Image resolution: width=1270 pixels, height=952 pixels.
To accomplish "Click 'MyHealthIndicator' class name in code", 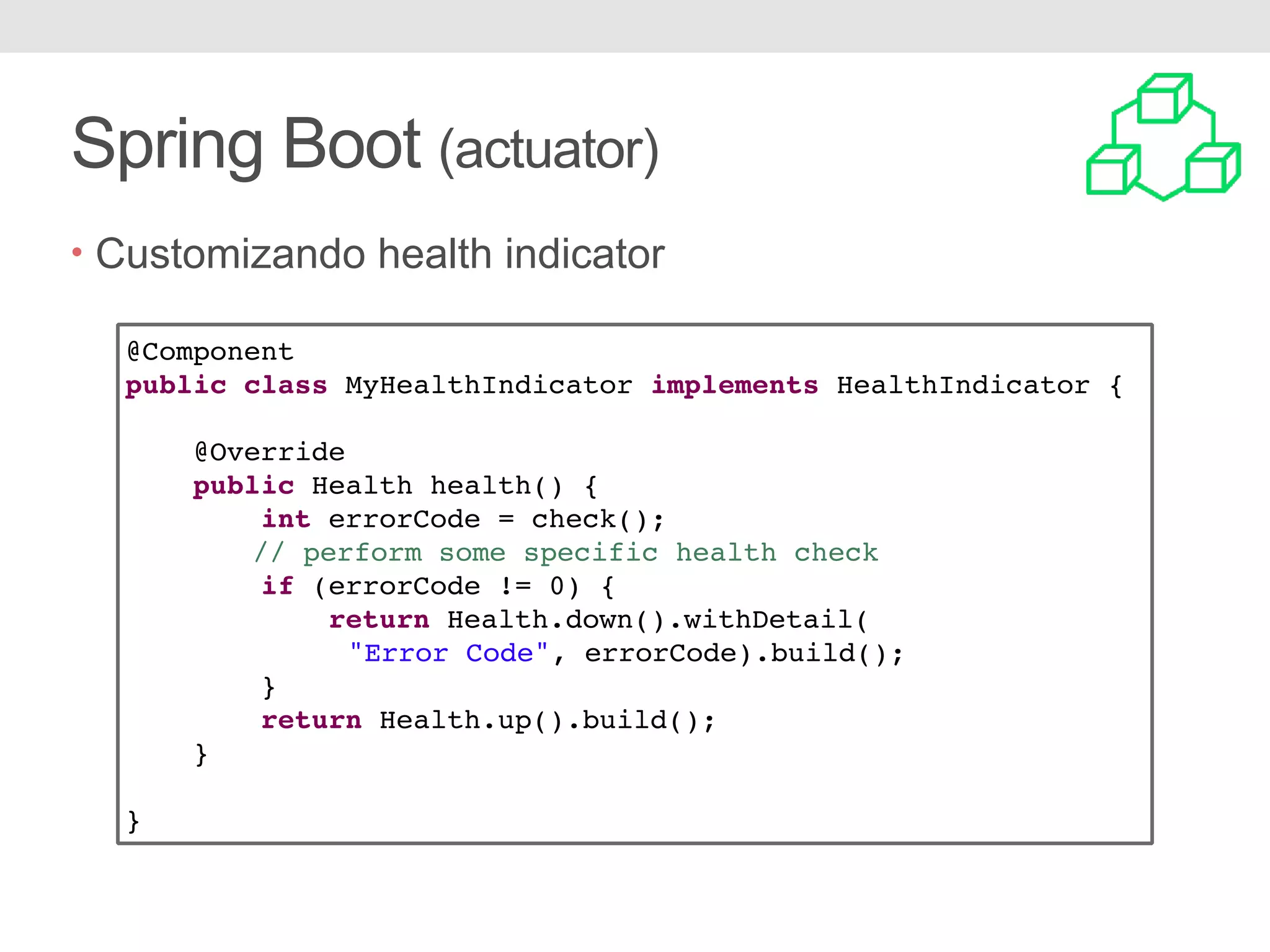I will point(489,386).
